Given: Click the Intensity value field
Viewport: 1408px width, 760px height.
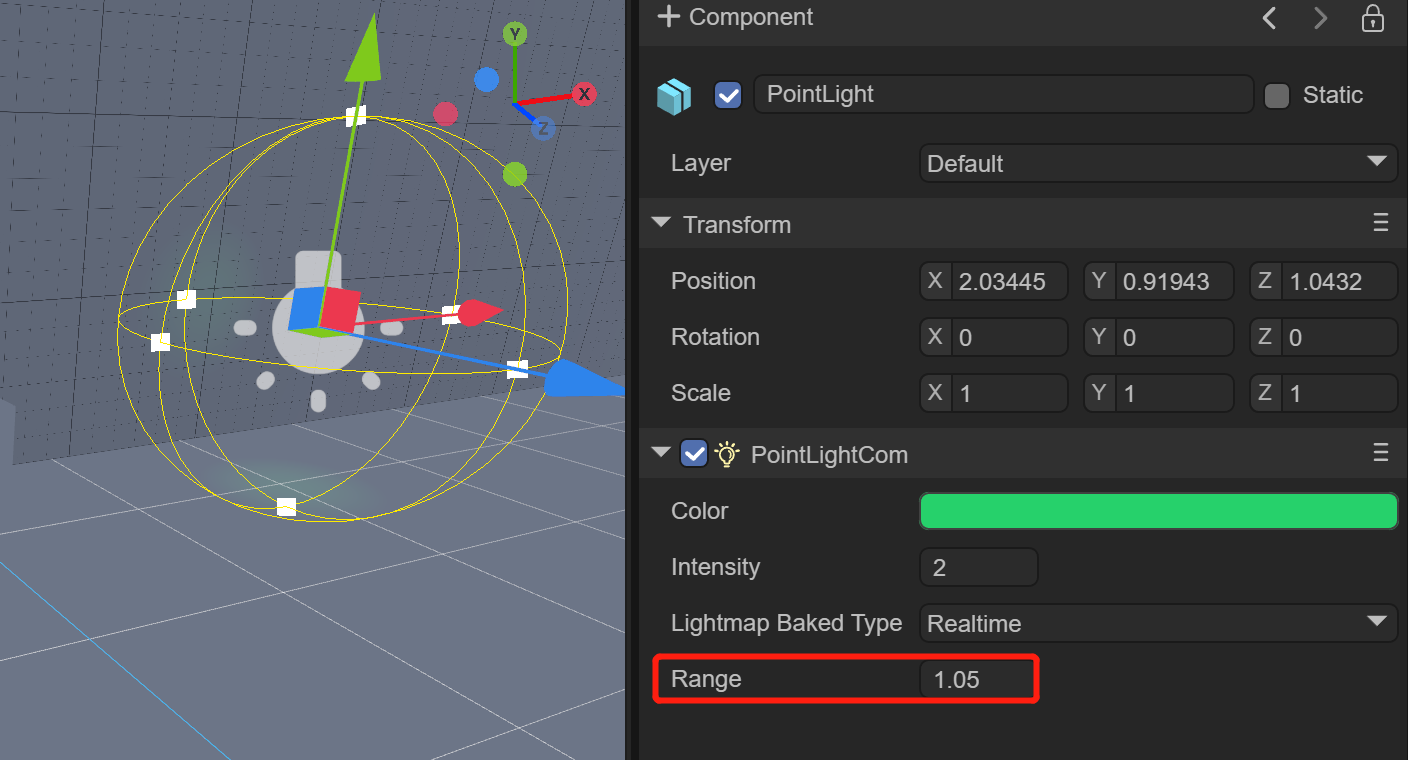Looking at the screenshot, I should (978, 568).
